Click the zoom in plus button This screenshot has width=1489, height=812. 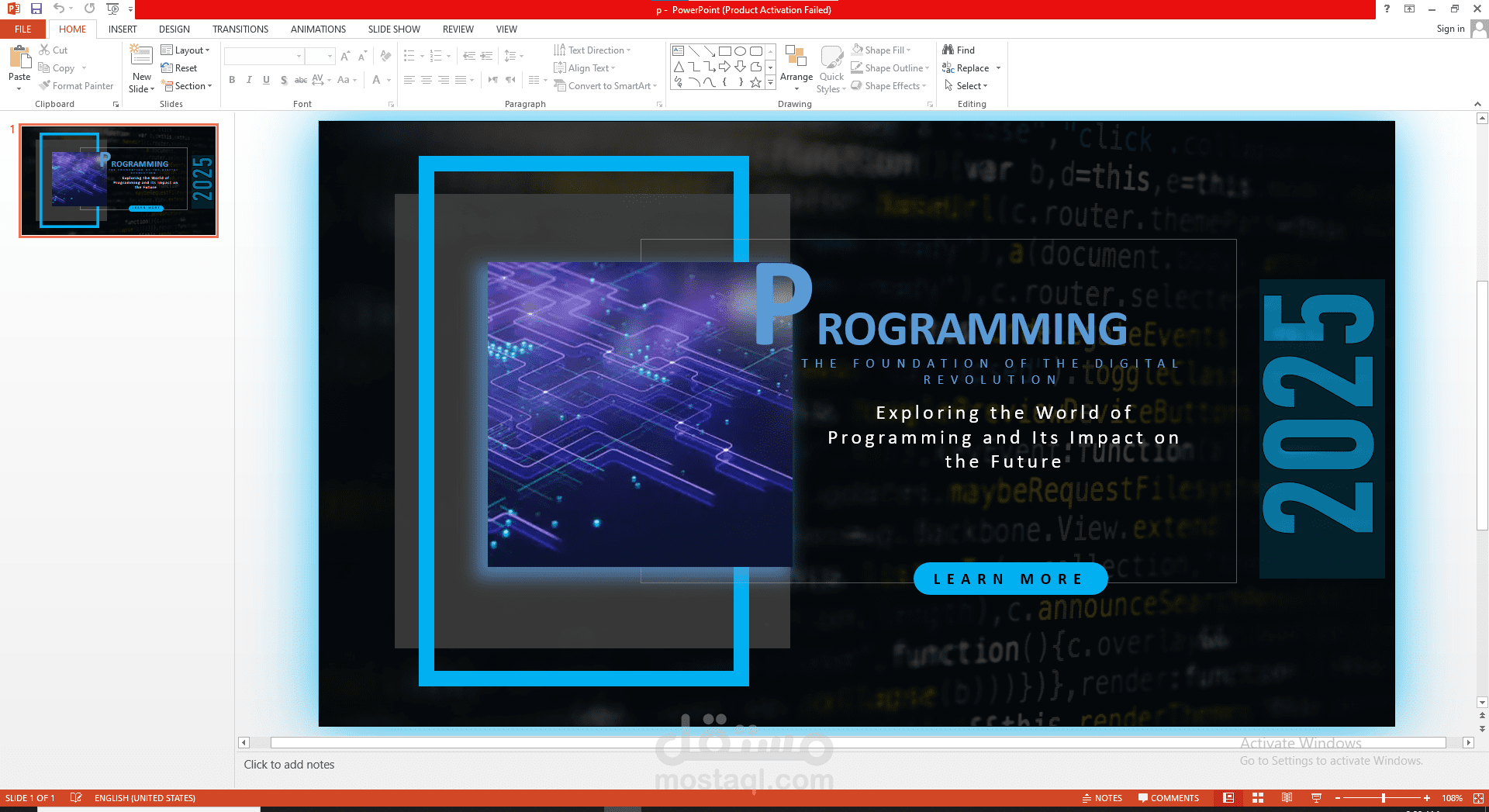click(1427, 798)
